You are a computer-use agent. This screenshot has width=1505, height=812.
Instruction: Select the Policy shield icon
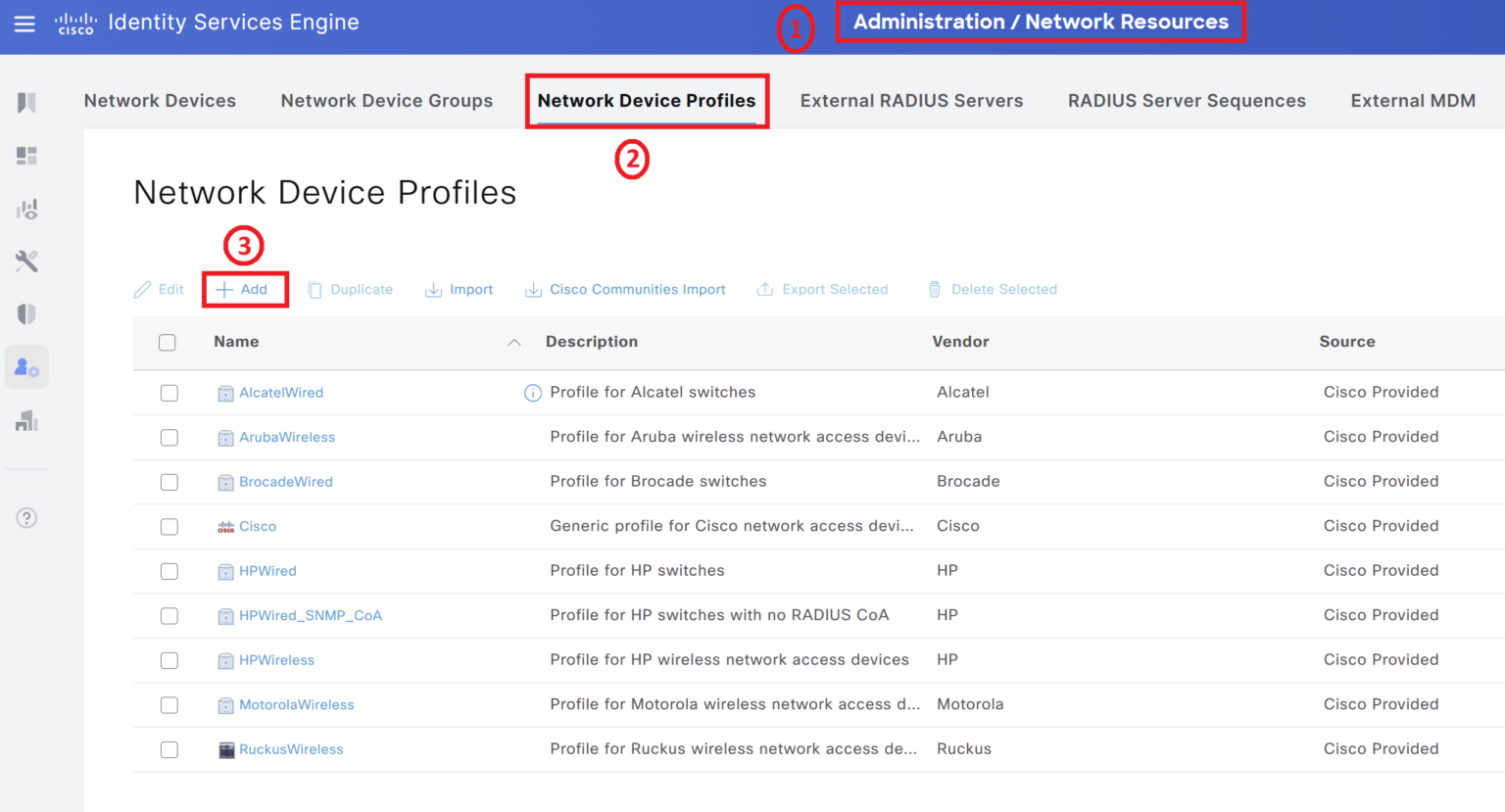click(26, 313)
